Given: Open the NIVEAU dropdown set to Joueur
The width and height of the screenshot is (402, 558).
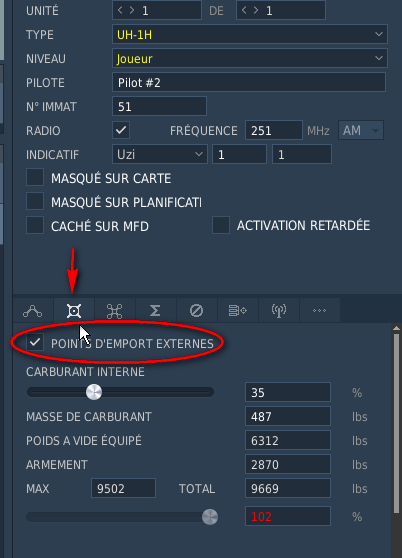Looking at the screenshot, I should pos(250,58).
